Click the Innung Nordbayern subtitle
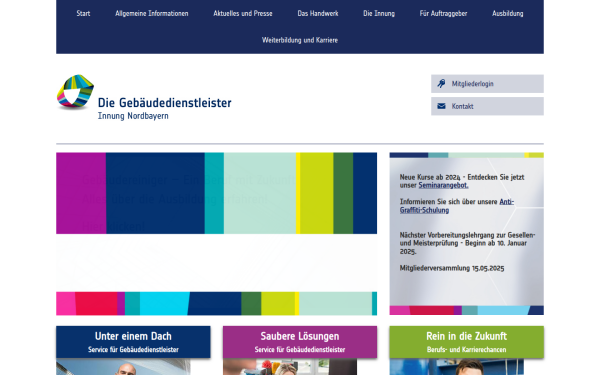600x375 pixels. click(x=133, y=116)
